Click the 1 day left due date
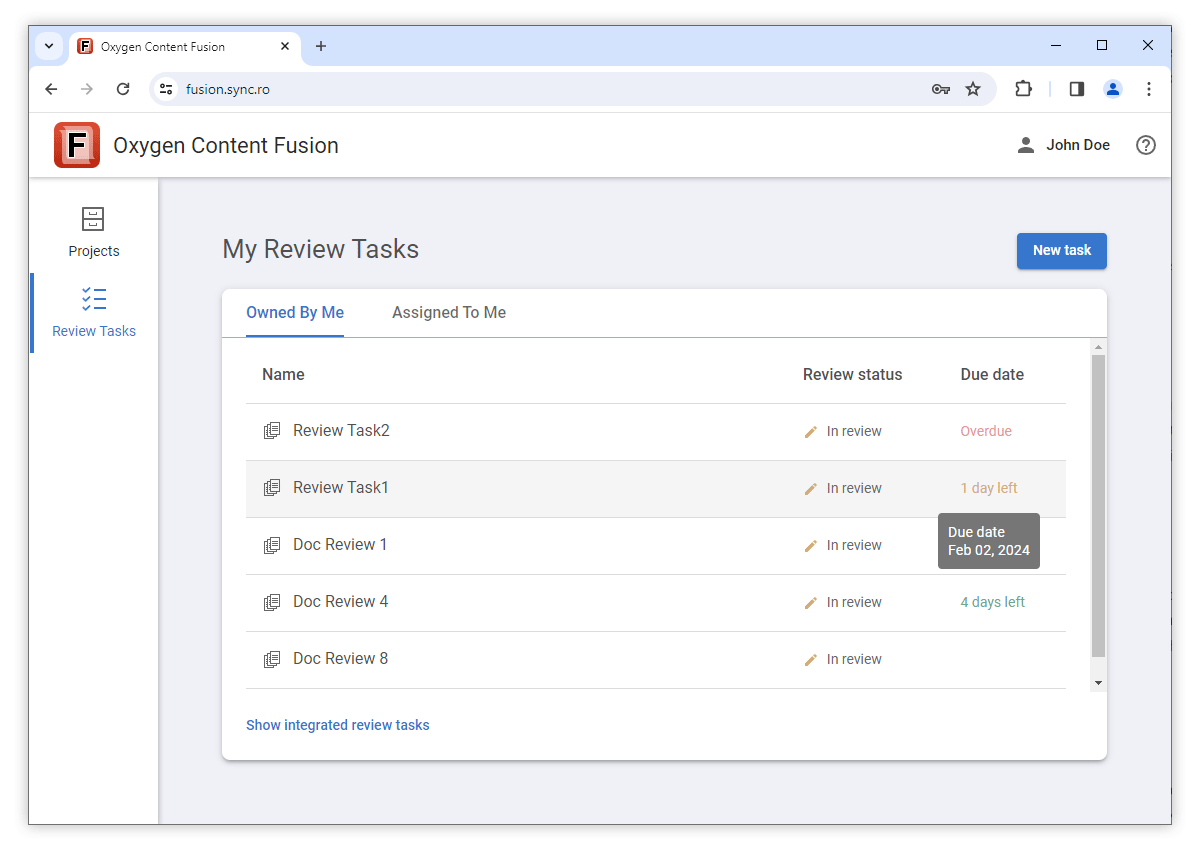Viewport: 1200px width, 850px height. [x=989, y=488]
